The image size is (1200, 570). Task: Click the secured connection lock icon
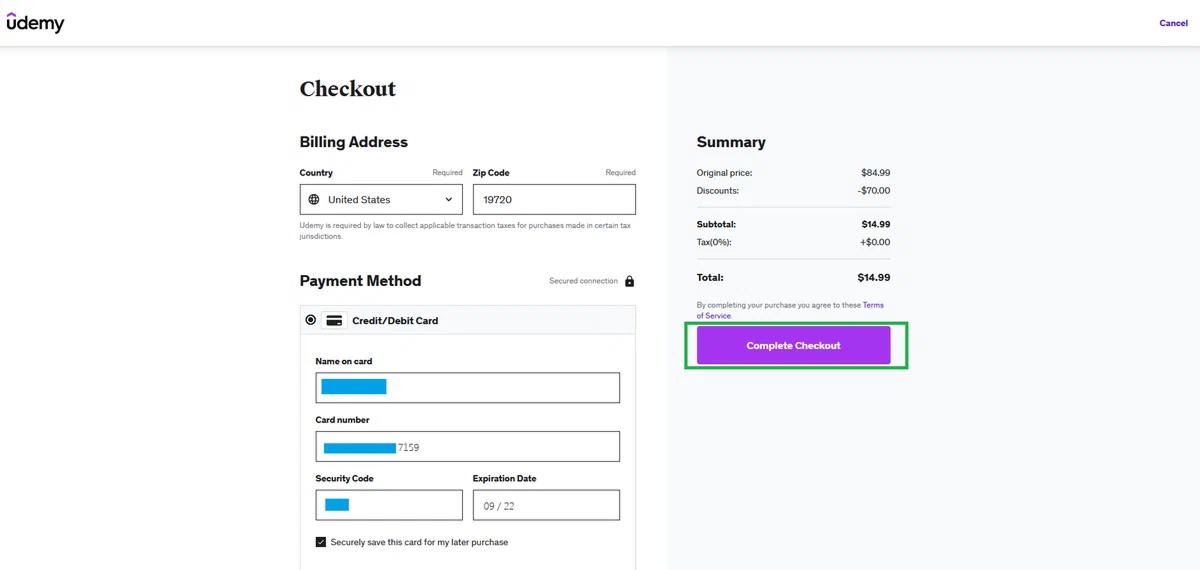pyautogui.click(x=630, y=281)
